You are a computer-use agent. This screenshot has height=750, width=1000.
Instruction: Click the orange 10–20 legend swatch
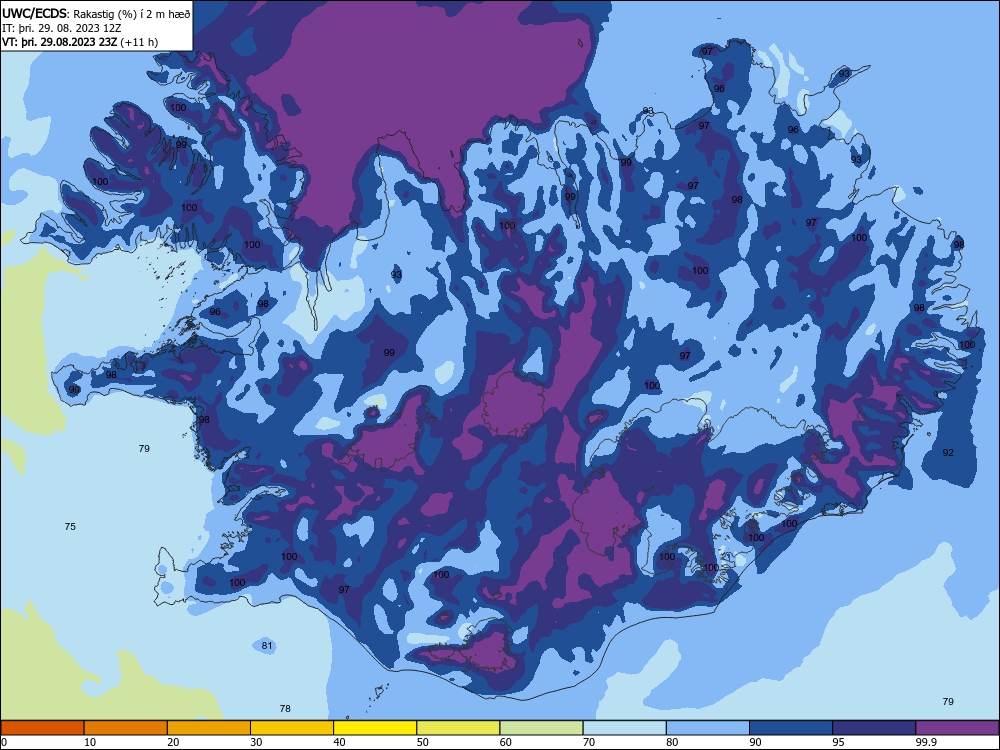pos(126,728)
